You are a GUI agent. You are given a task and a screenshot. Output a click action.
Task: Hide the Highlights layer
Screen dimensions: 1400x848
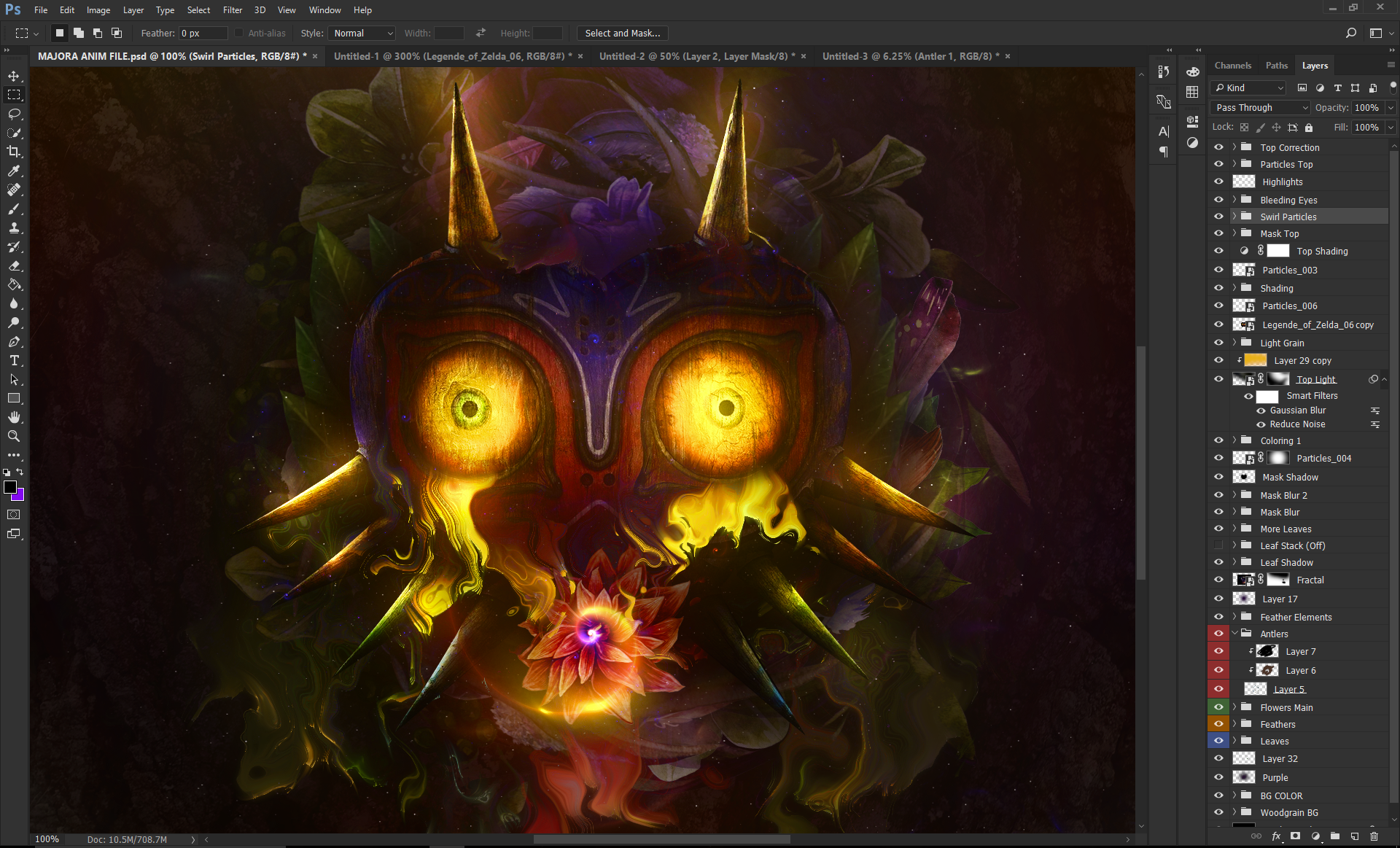[1218, 182]
